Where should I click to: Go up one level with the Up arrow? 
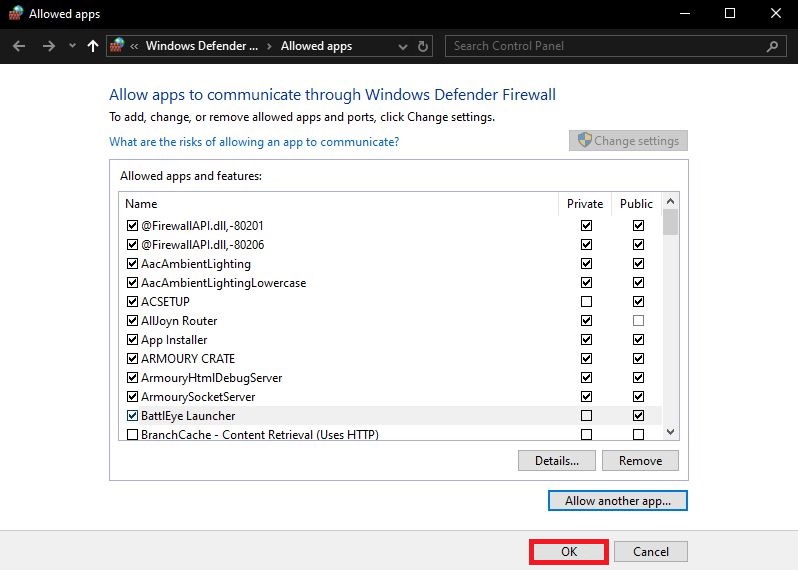(93, 46)
